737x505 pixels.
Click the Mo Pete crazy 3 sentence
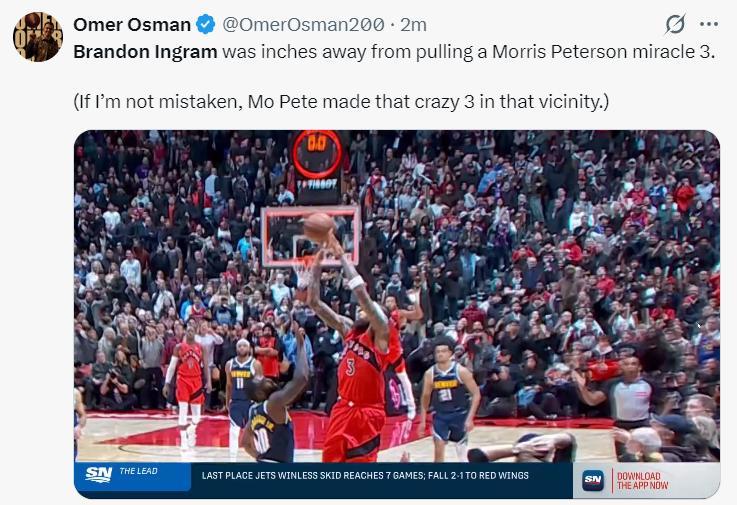341,101
